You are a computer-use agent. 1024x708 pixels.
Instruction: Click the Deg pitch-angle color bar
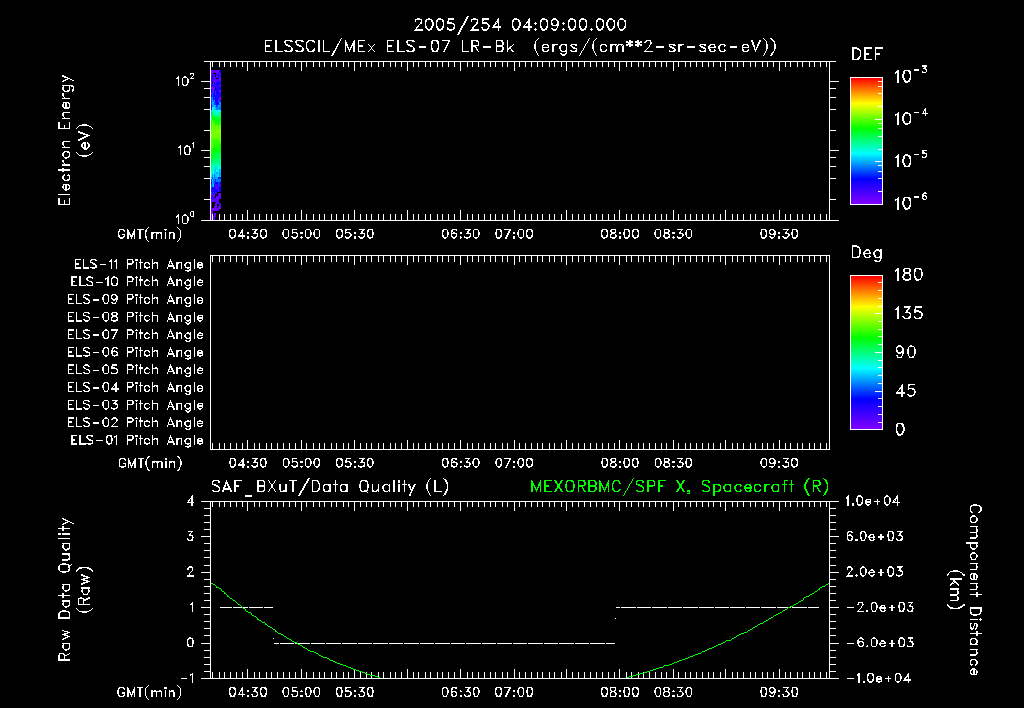click(866, 353)
